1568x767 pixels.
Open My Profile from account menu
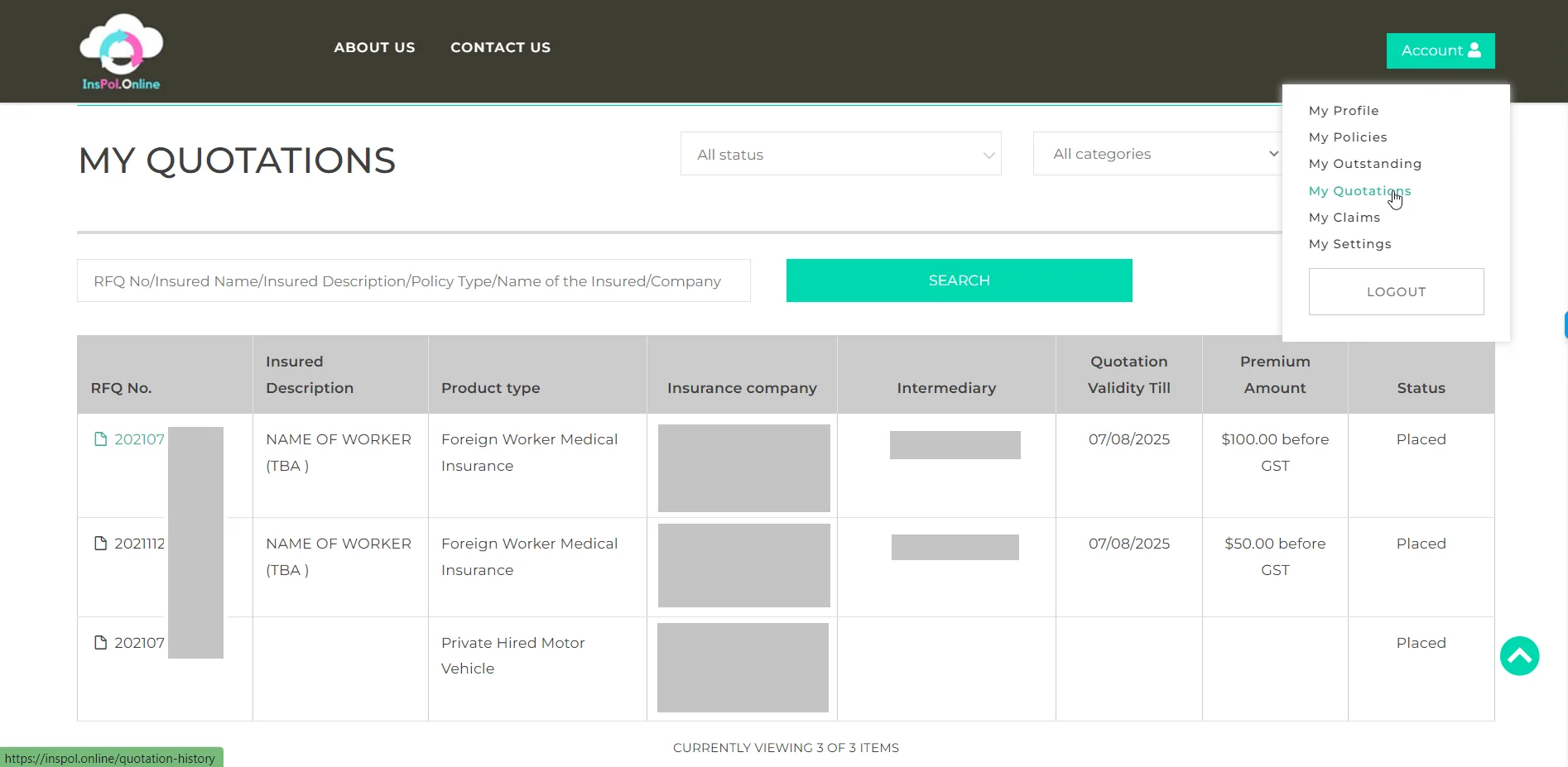tap(1343, 111)
